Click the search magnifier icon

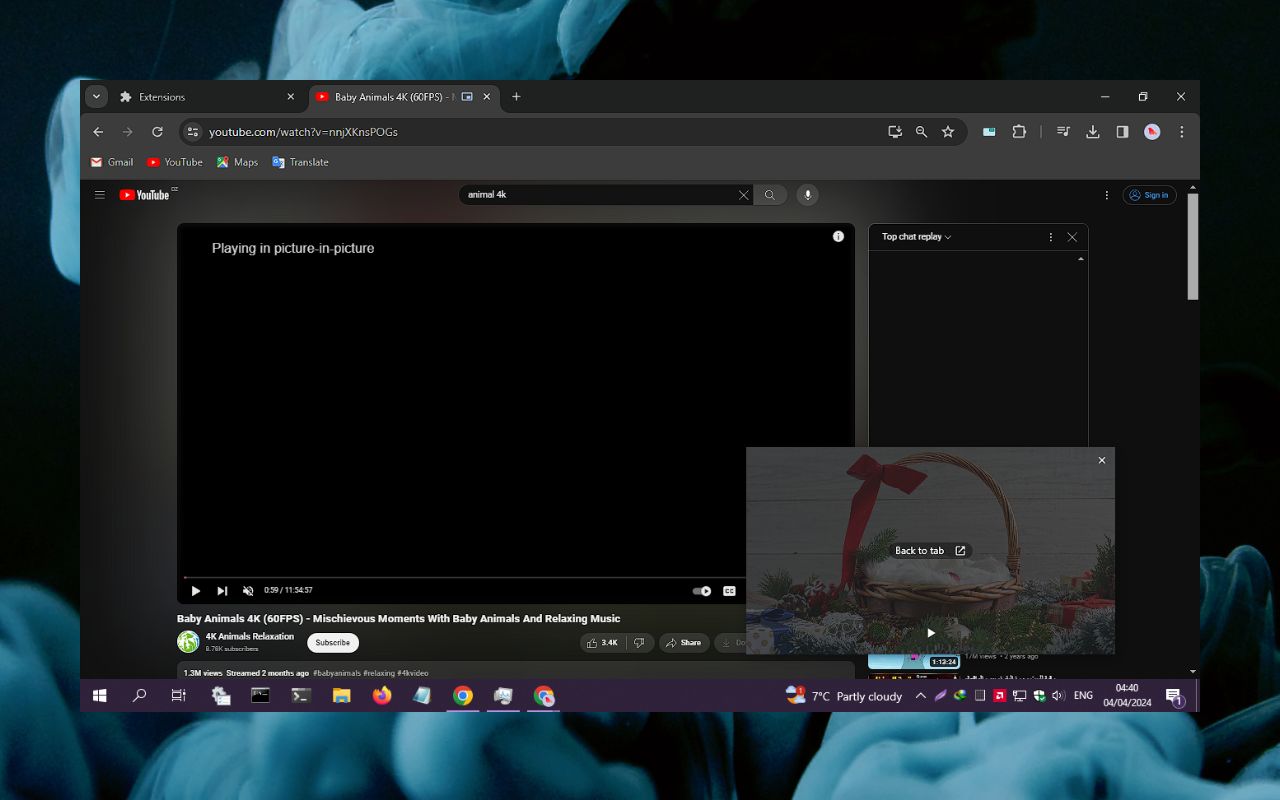769,195
